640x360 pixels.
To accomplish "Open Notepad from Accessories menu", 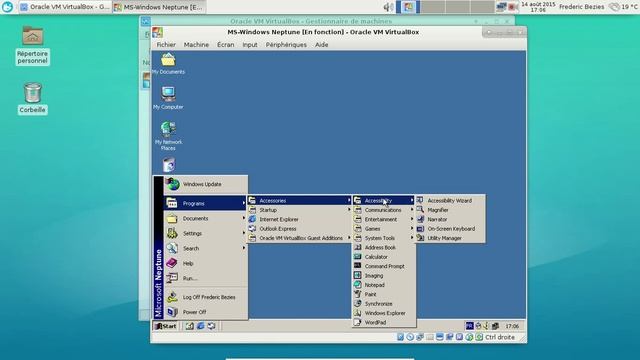I will (x=384, y=285).
